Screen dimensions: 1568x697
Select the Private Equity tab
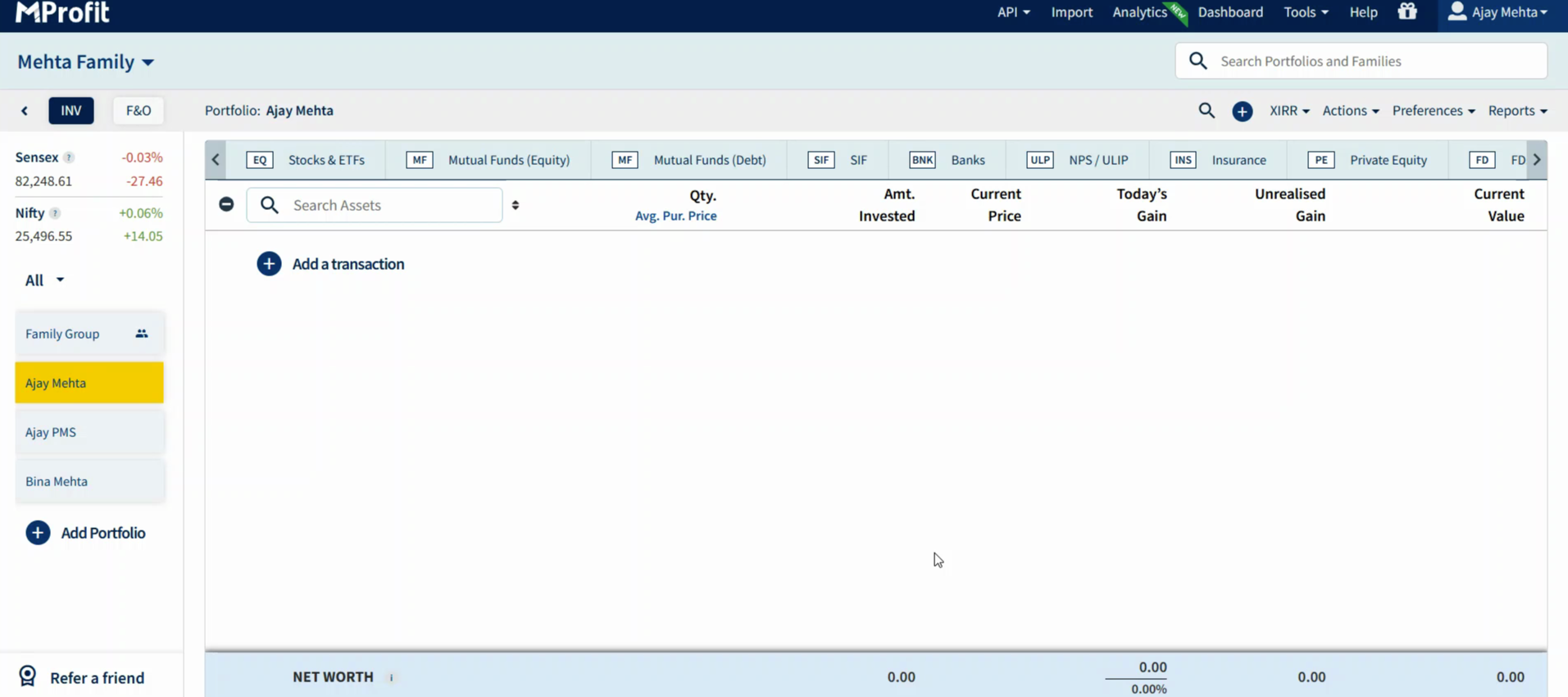1368,160
